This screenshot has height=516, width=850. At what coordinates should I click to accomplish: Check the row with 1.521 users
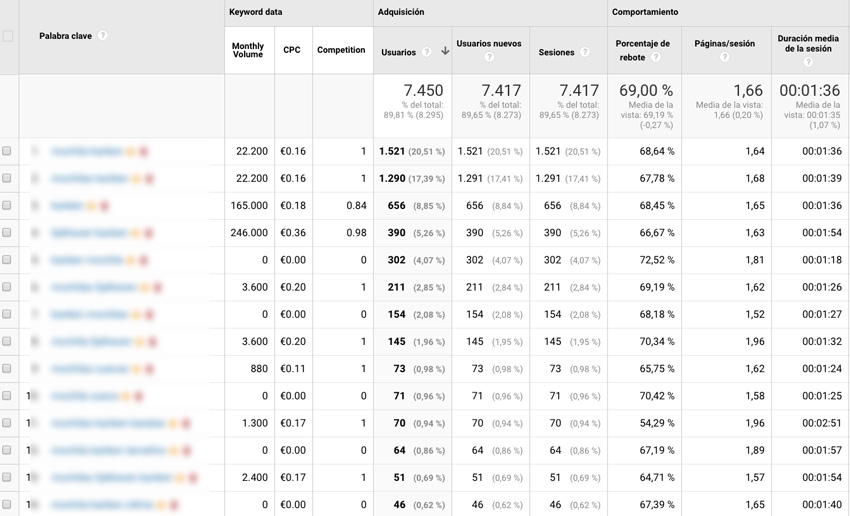click(x=7, y=151)
